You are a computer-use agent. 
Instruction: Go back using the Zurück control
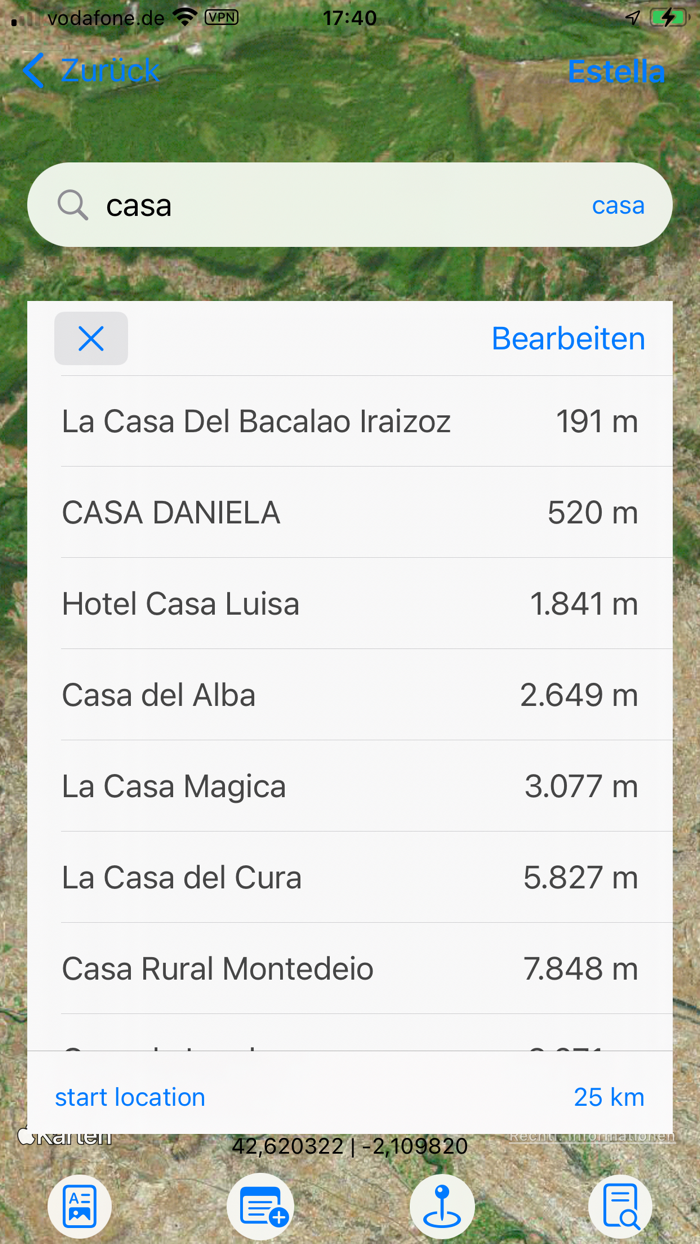[x=88, y=71]
